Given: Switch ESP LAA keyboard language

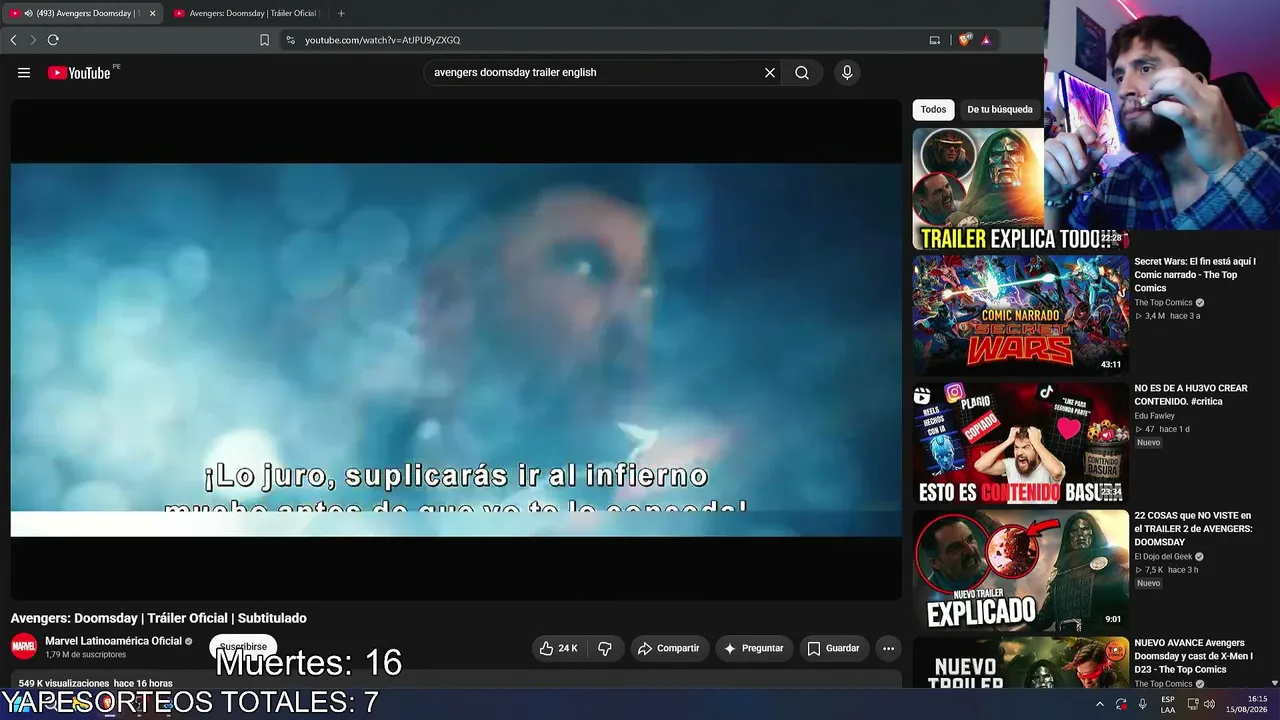Looking at the screenshot, I should pos(1168,704).
